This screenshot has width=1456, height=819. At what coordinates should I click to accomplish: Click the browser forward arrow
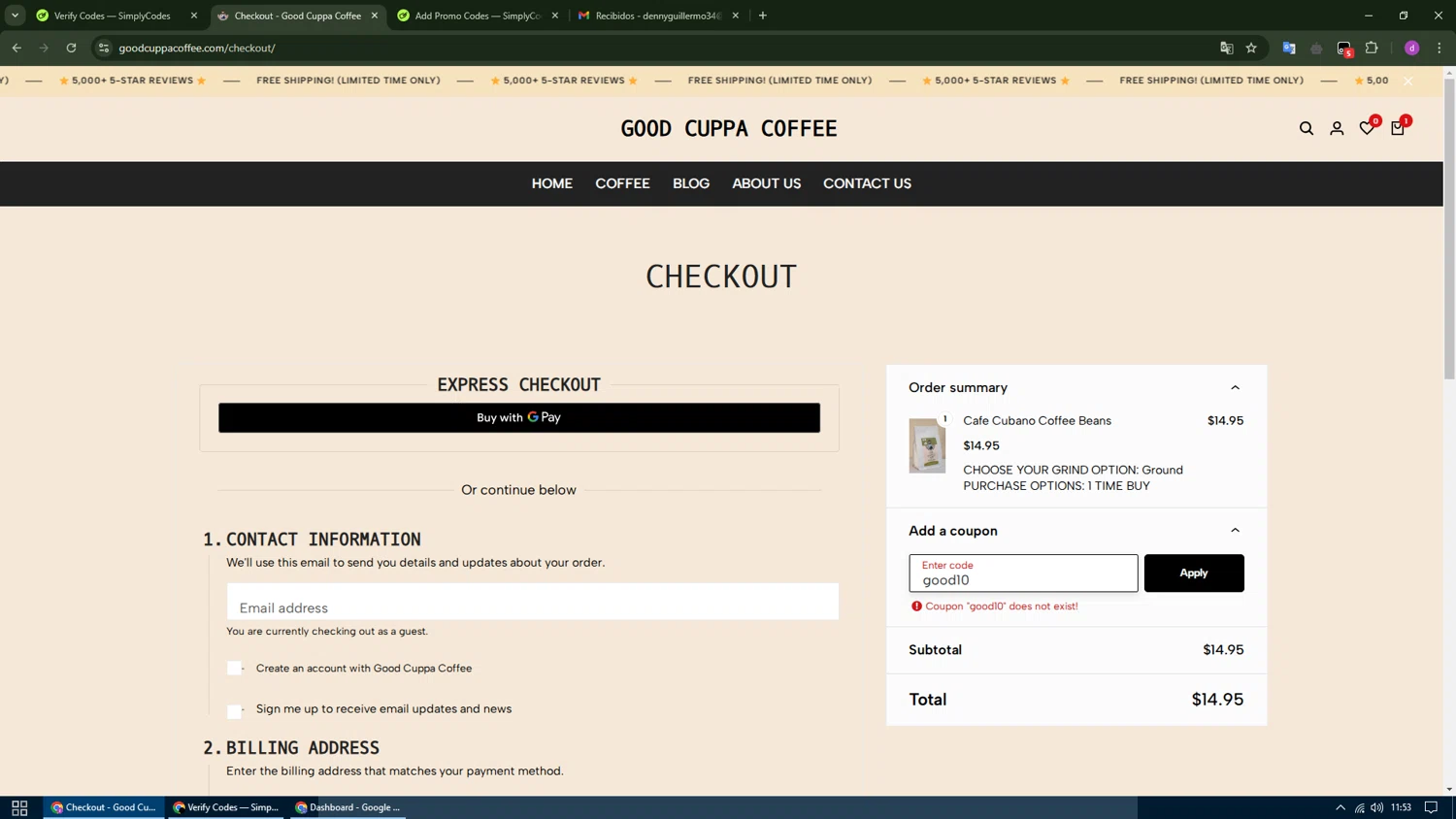(x=44, y=48)
